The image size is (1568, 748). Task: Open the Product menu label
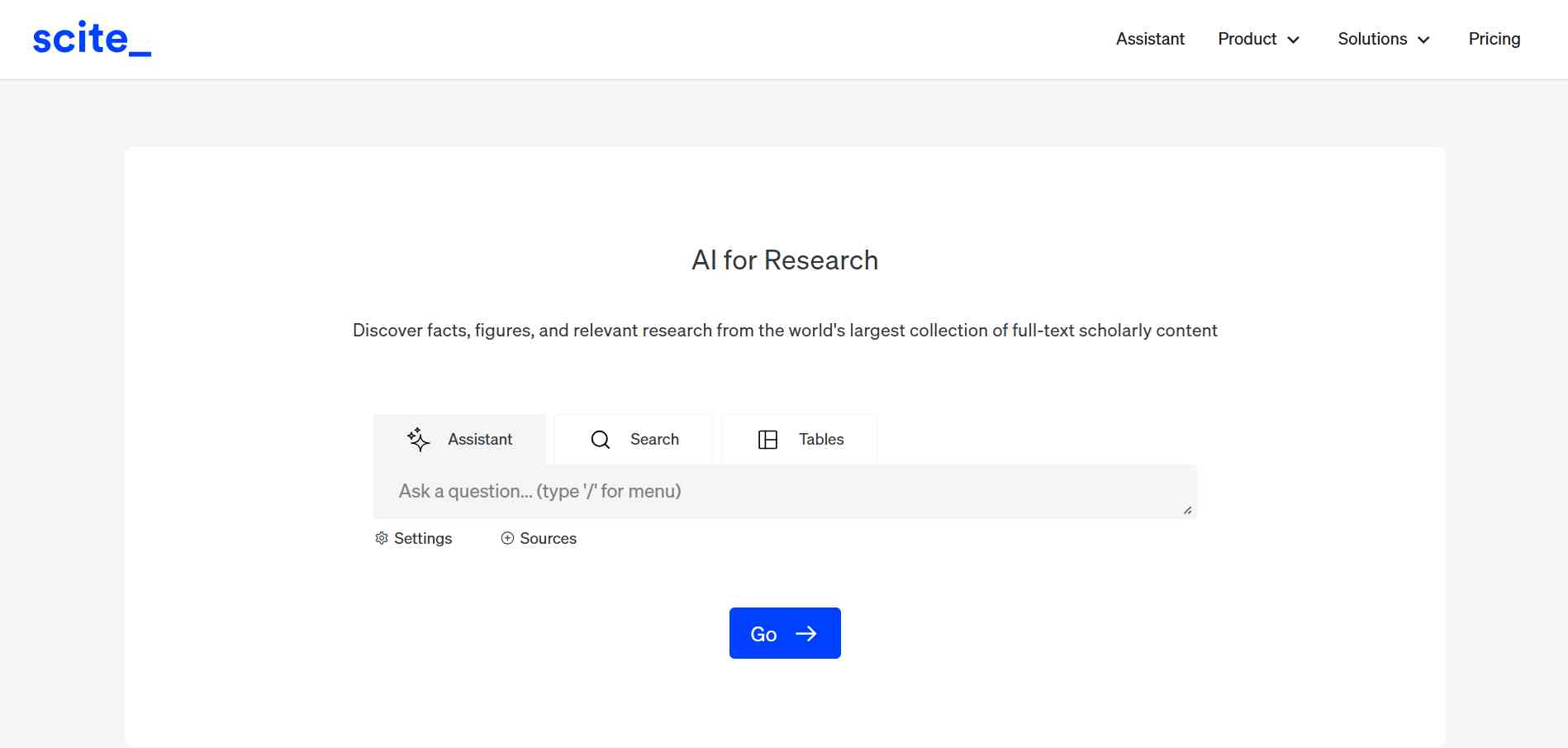(1247, 39)
